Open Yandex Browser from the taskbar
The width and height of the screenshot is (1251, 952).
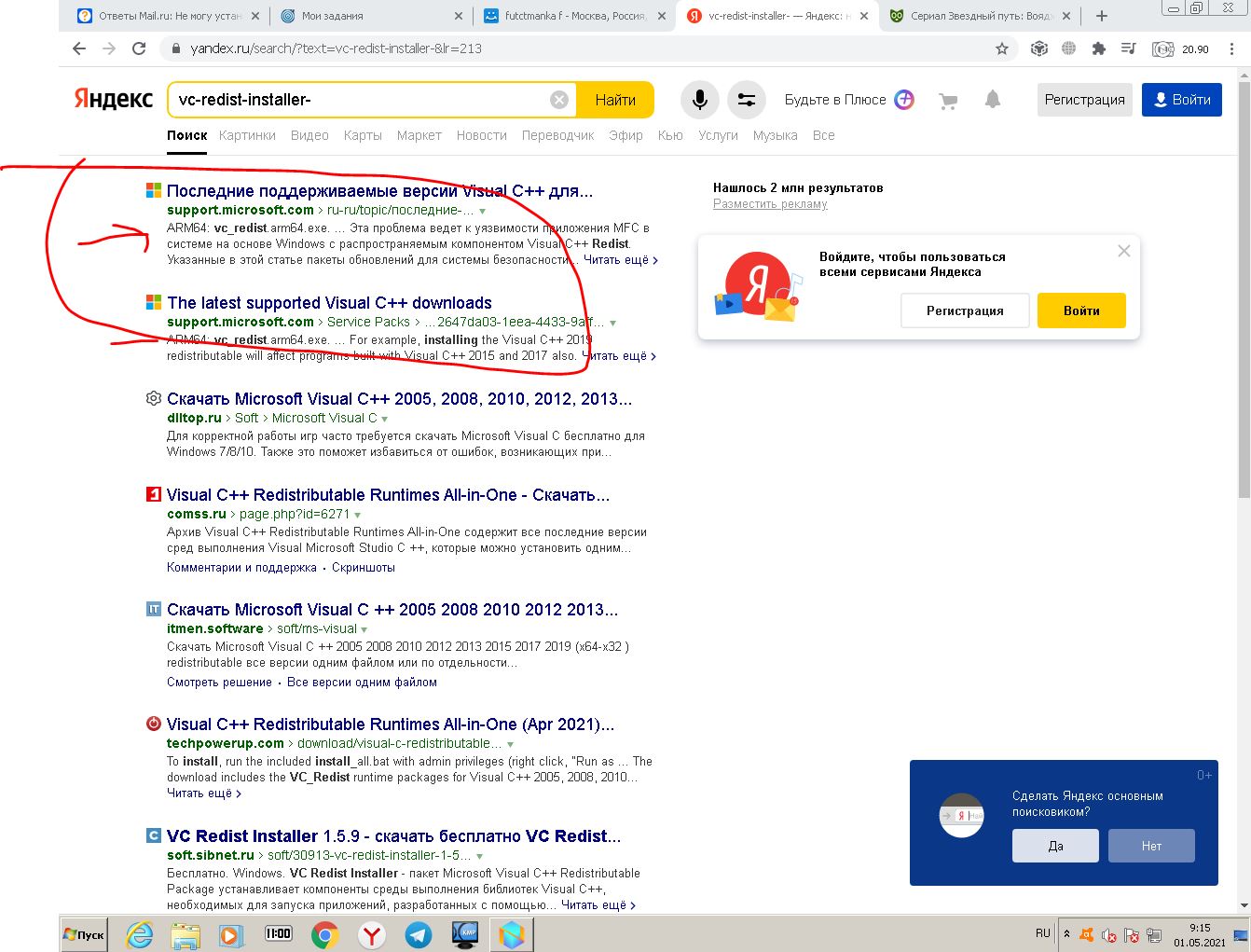(372, 934)
